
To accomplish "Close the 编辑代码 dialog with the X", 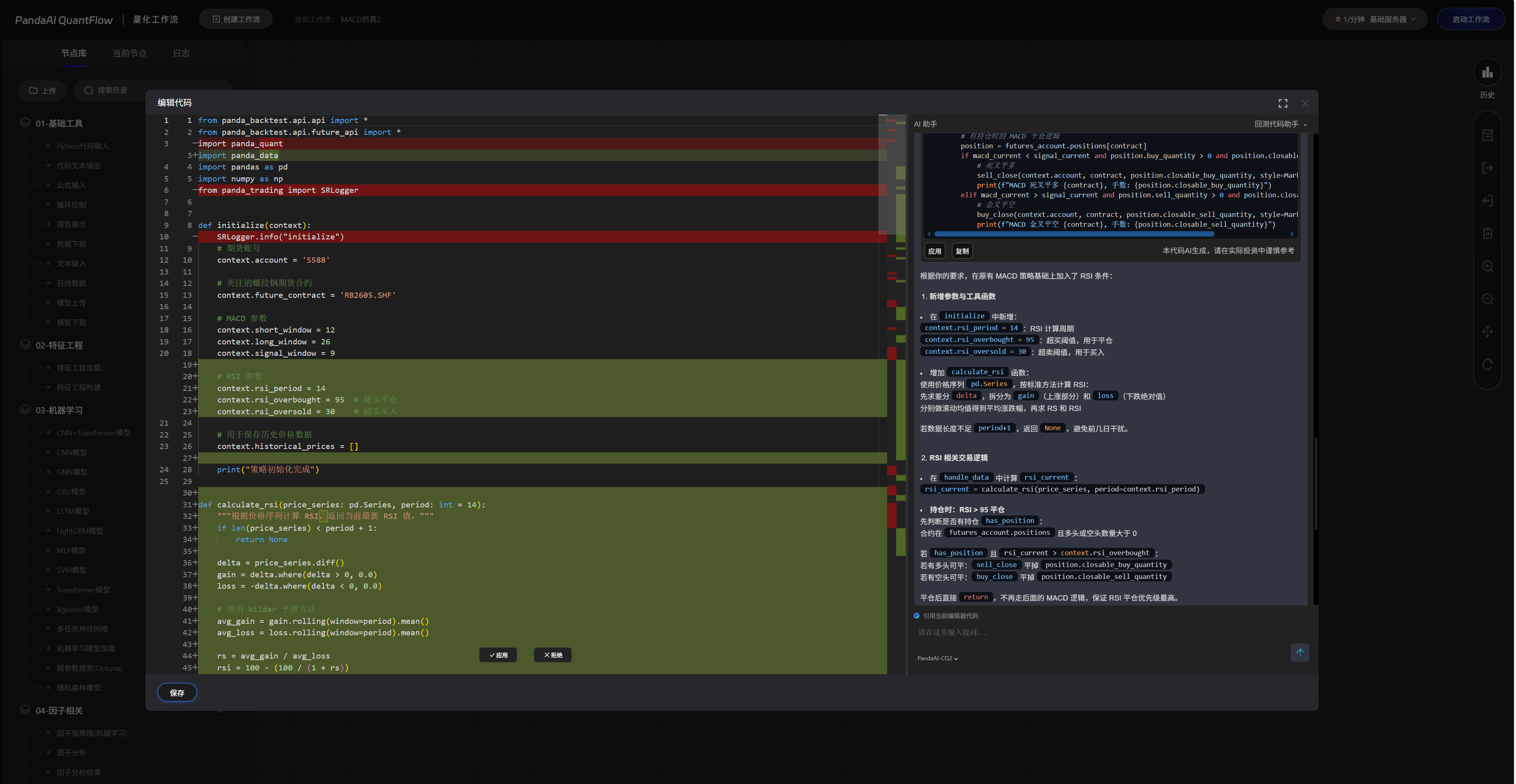I will 1305,103.
